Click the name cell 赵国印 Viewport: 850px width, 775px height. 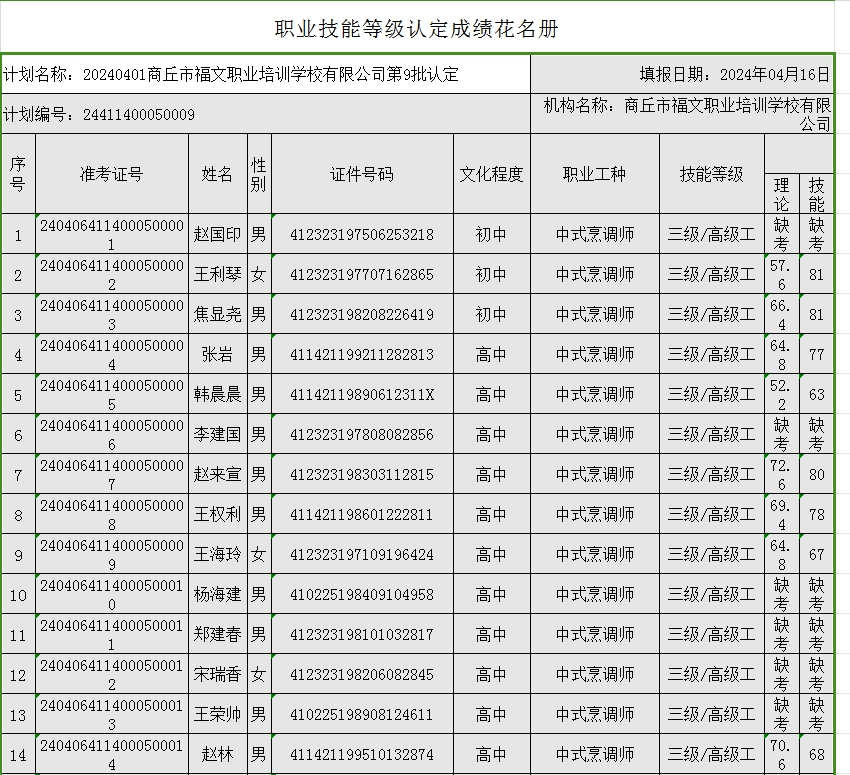(217, 234)
